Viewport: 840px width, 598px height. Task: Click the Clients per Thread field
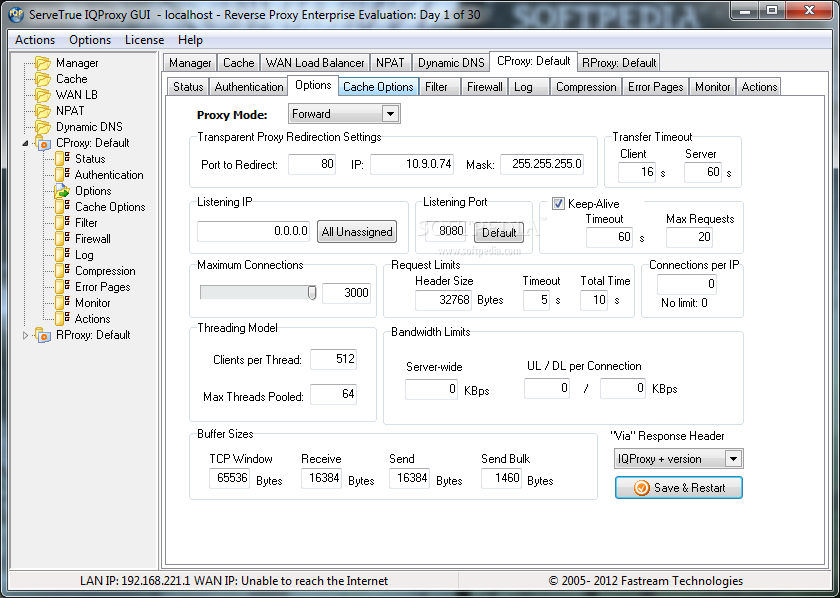[x=333, y=359]
